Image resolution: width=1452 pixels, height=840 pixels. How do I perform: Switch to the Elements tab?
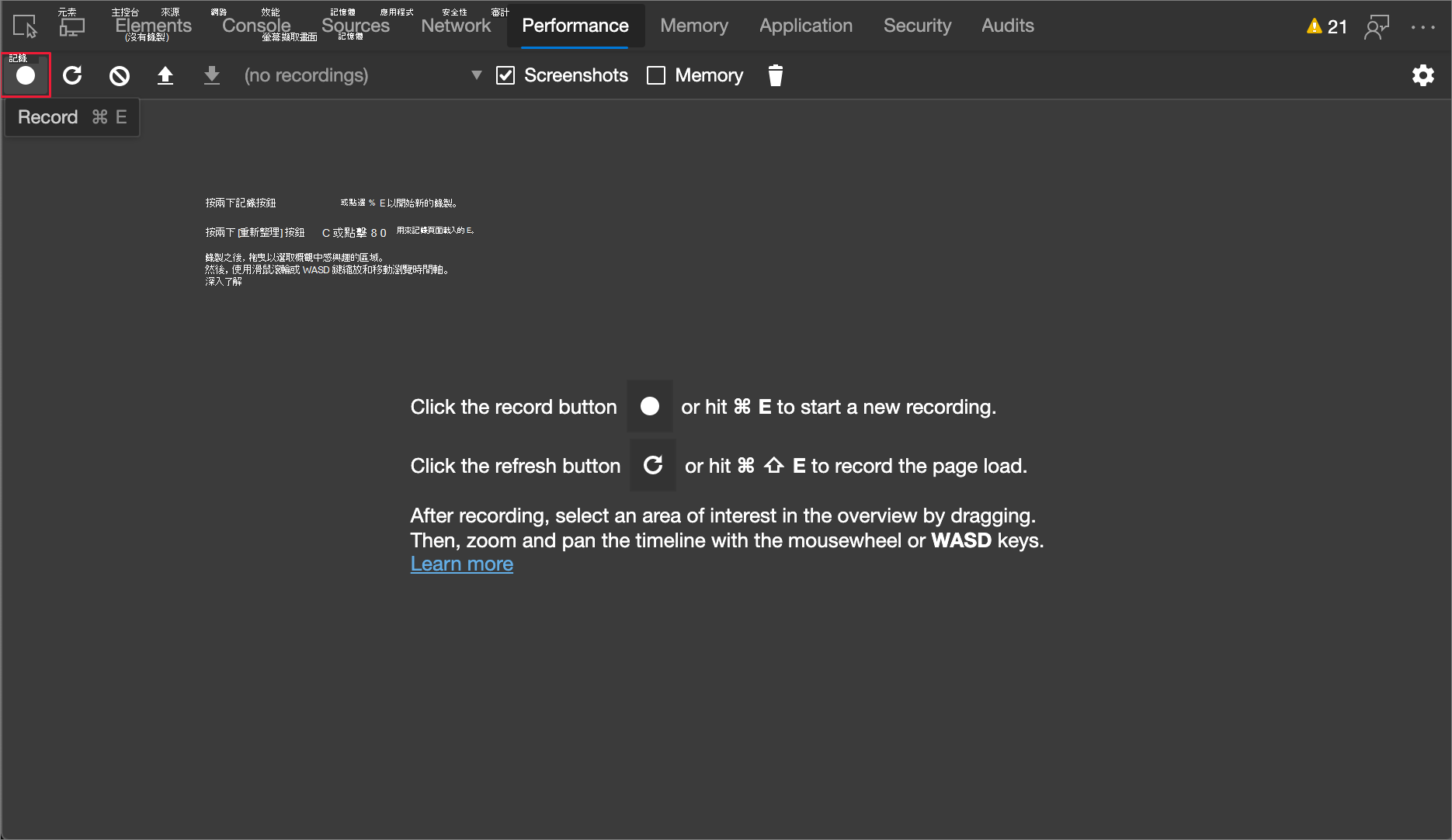(x=153, y=26)
